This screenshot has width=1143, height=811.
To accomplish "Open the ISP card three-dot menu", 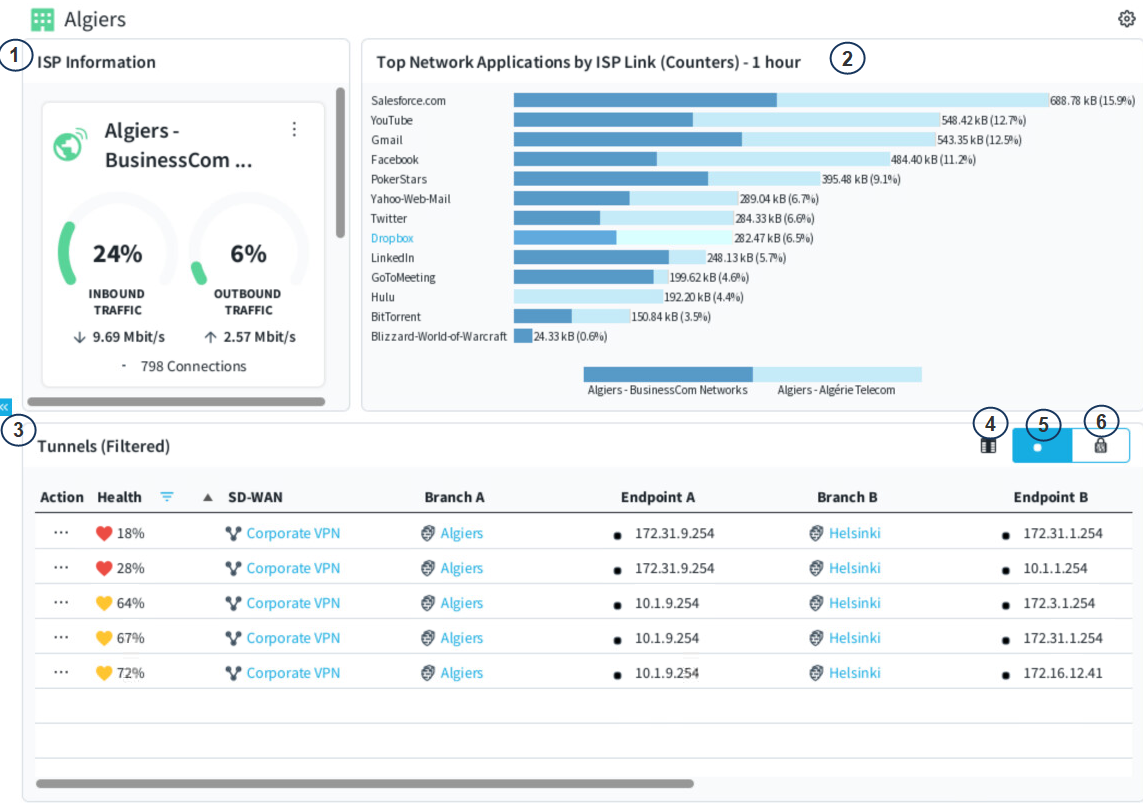I will [294, 129].
